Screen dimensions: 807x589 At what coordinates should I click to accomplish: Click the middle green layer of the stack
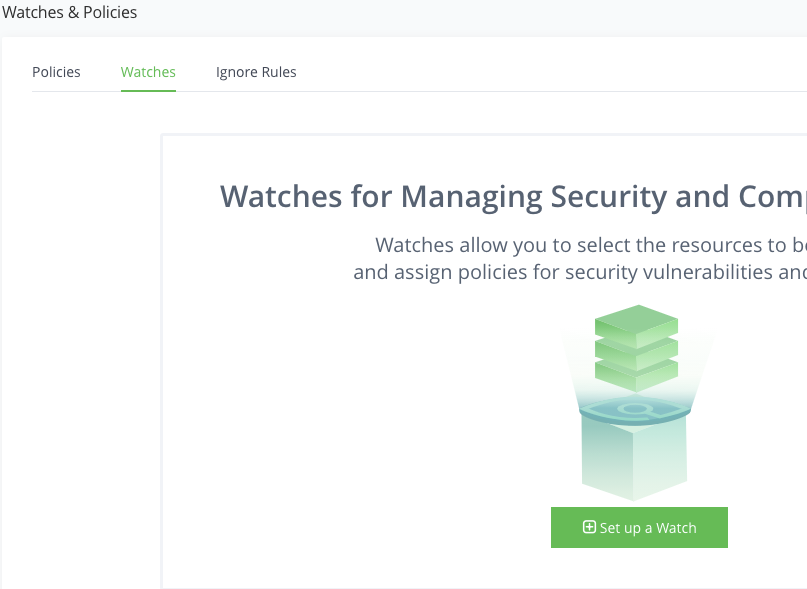[x=637, y=350]
